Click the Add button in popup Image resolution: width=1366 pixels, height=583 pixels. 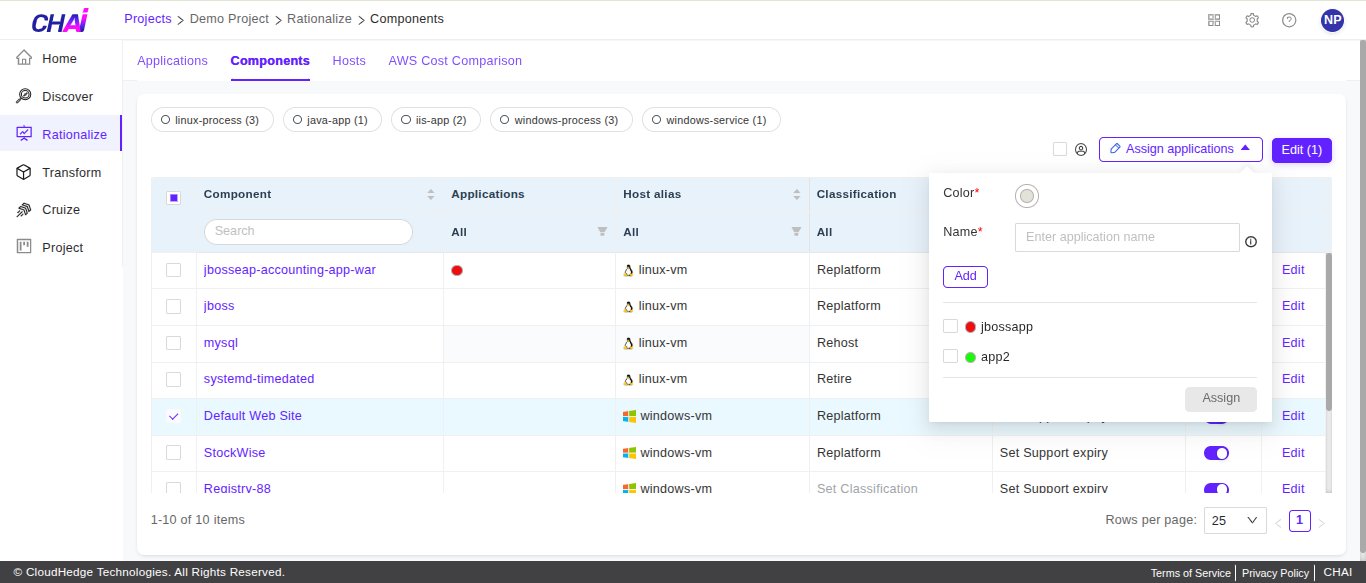pos(965,276)
